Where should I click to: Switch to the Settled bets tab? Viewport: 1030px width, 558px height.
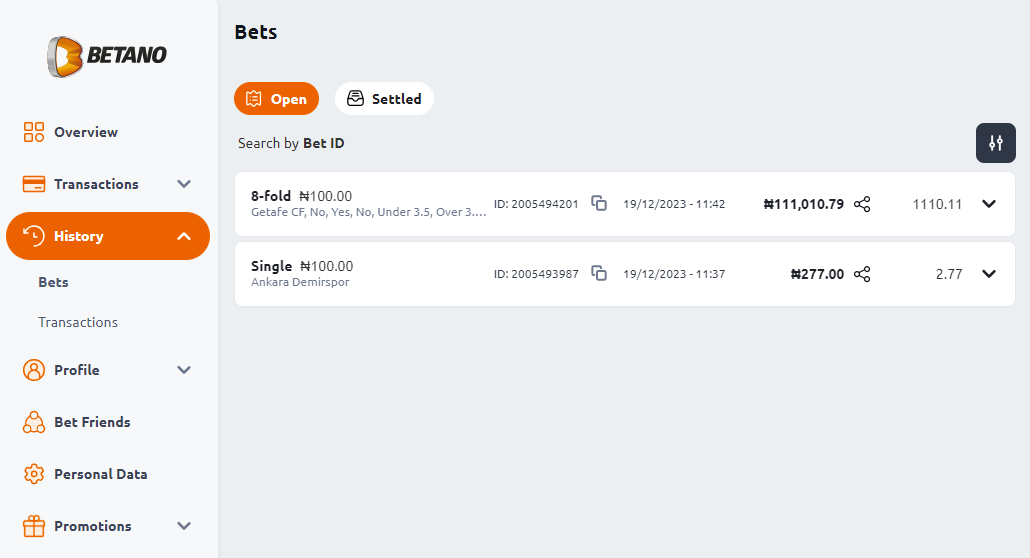tap(384, 99)
